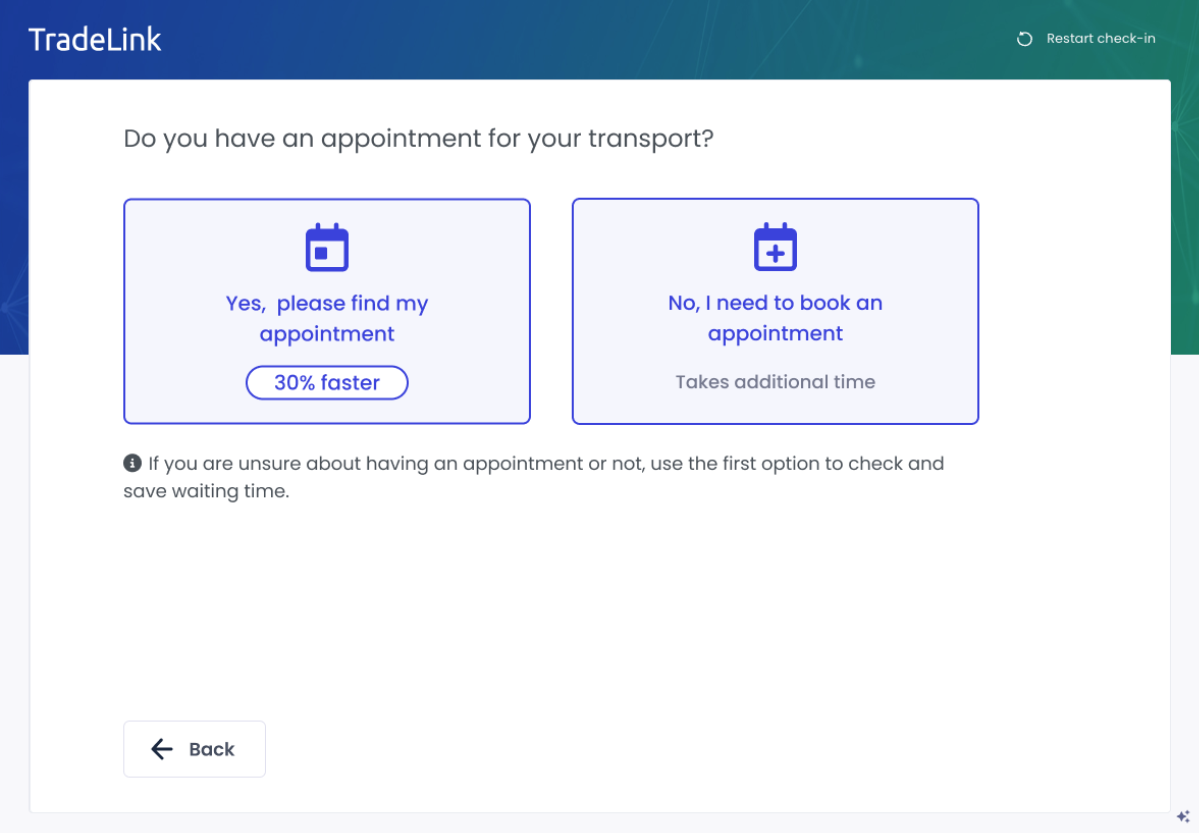Click the "Back" text label
Viewport: 1199px width, 833px height.
pyautogui.click(x=212, y=749)
